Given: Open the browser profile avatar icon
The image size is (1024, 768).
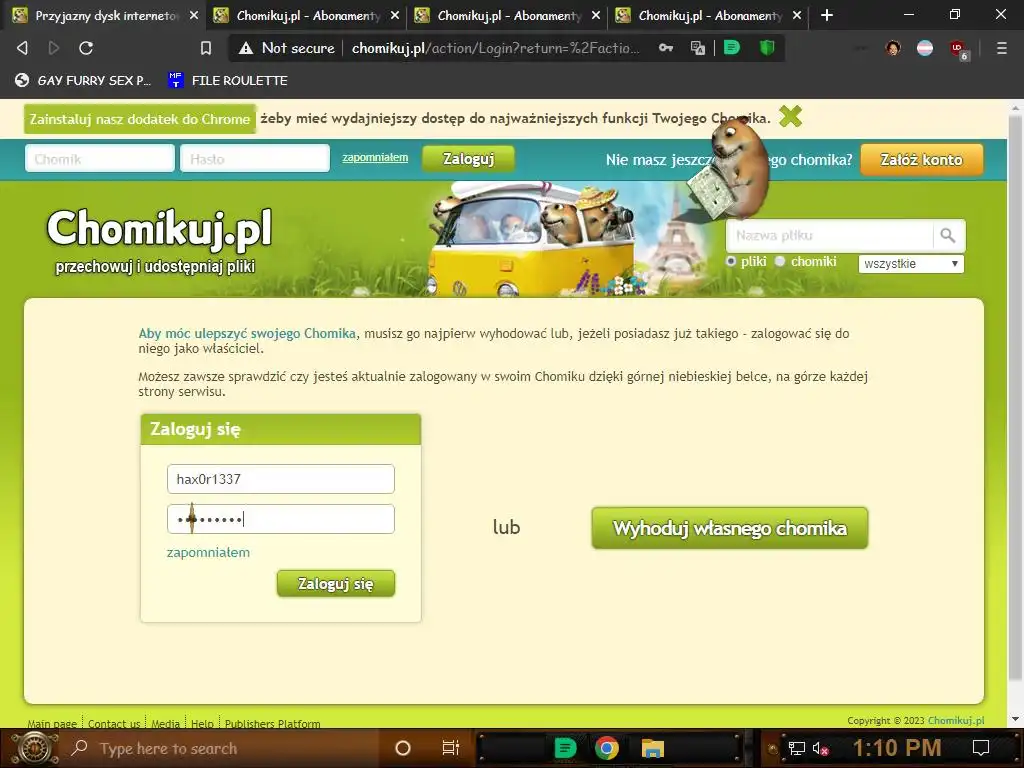Looking at the screenshot, I should tap(893, 48).
